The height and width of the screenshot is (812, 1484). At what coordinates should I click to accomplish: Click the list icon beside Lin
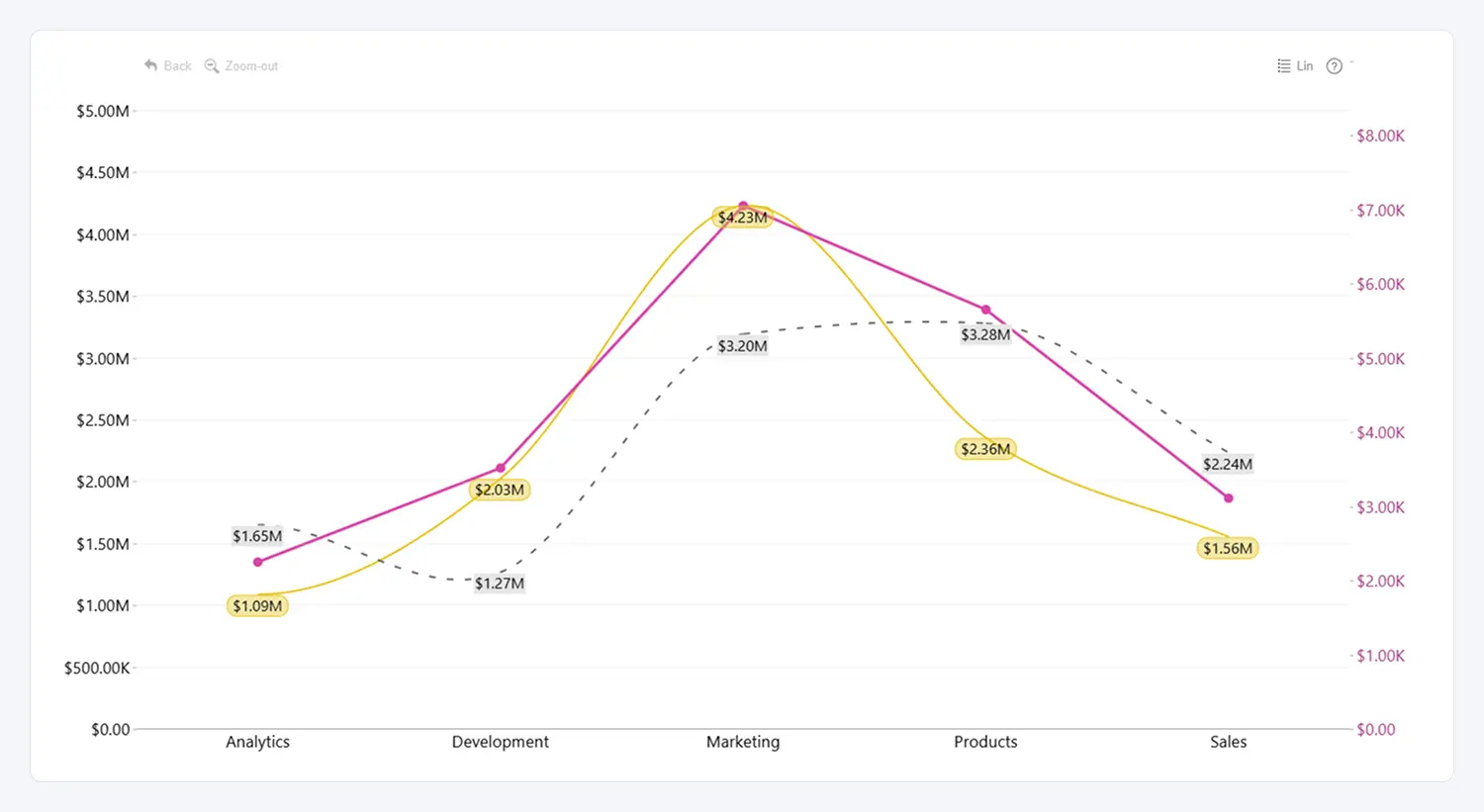[1283, 66]
